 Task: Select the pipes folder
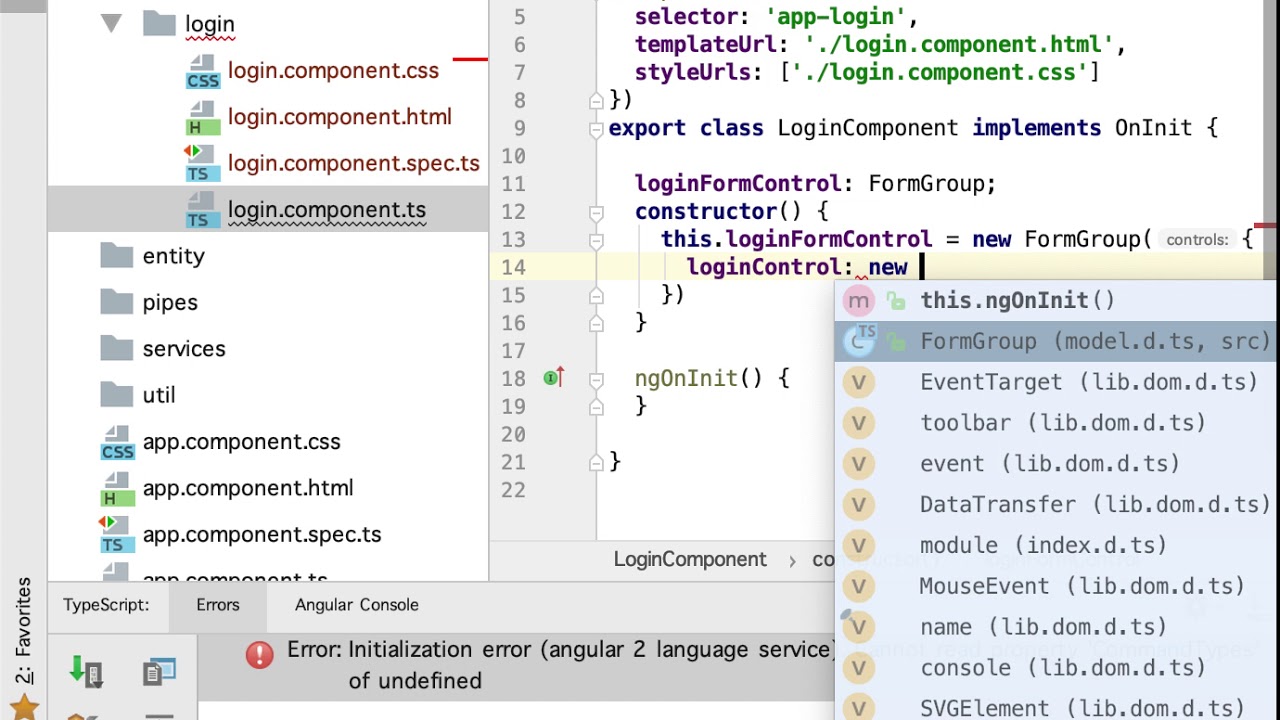coord(170,302)
